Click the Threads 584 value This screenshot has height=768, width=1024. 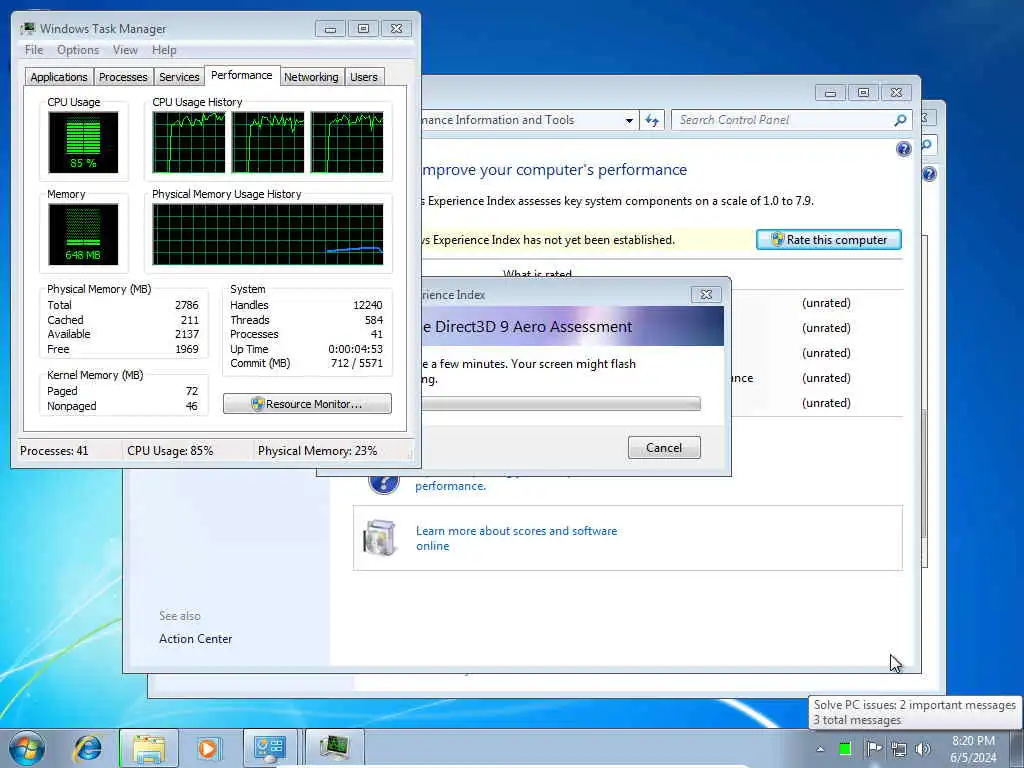point(374,320)
